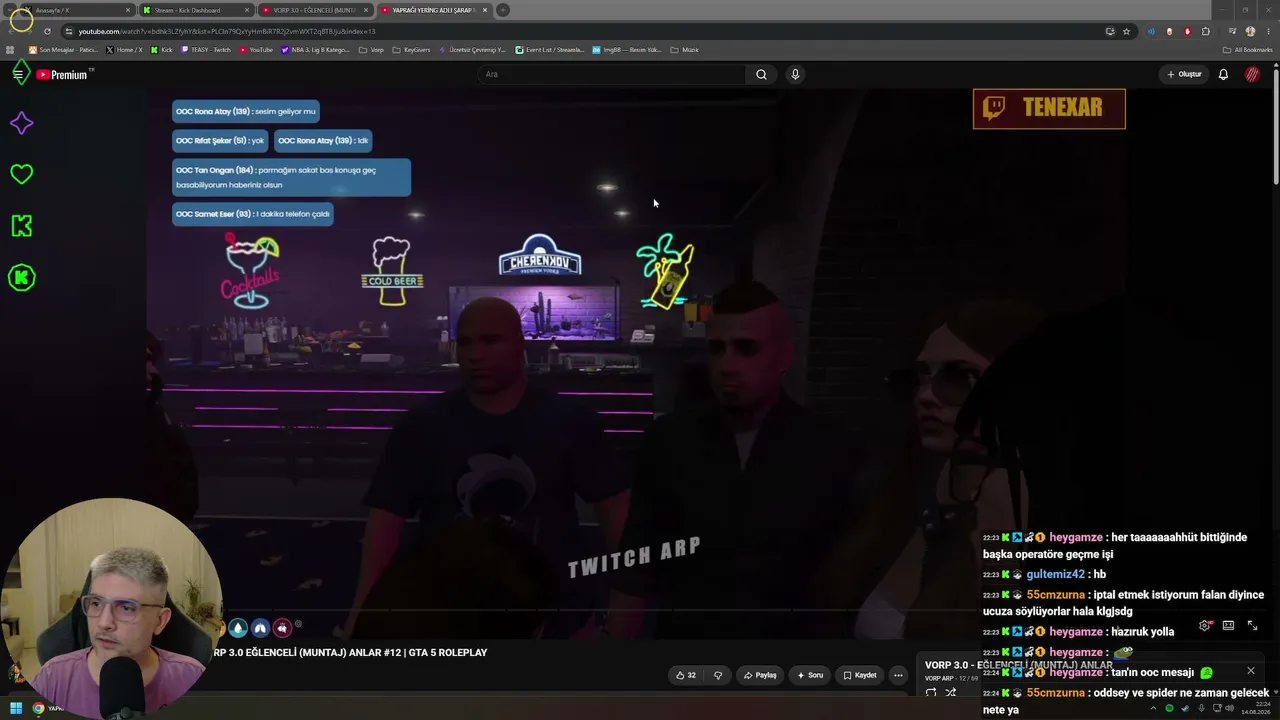Viewport: 1280px width, 720px height.
Task: Switch to Stream - Kick Dashboard tab
Action: click(x=196, y=10)
